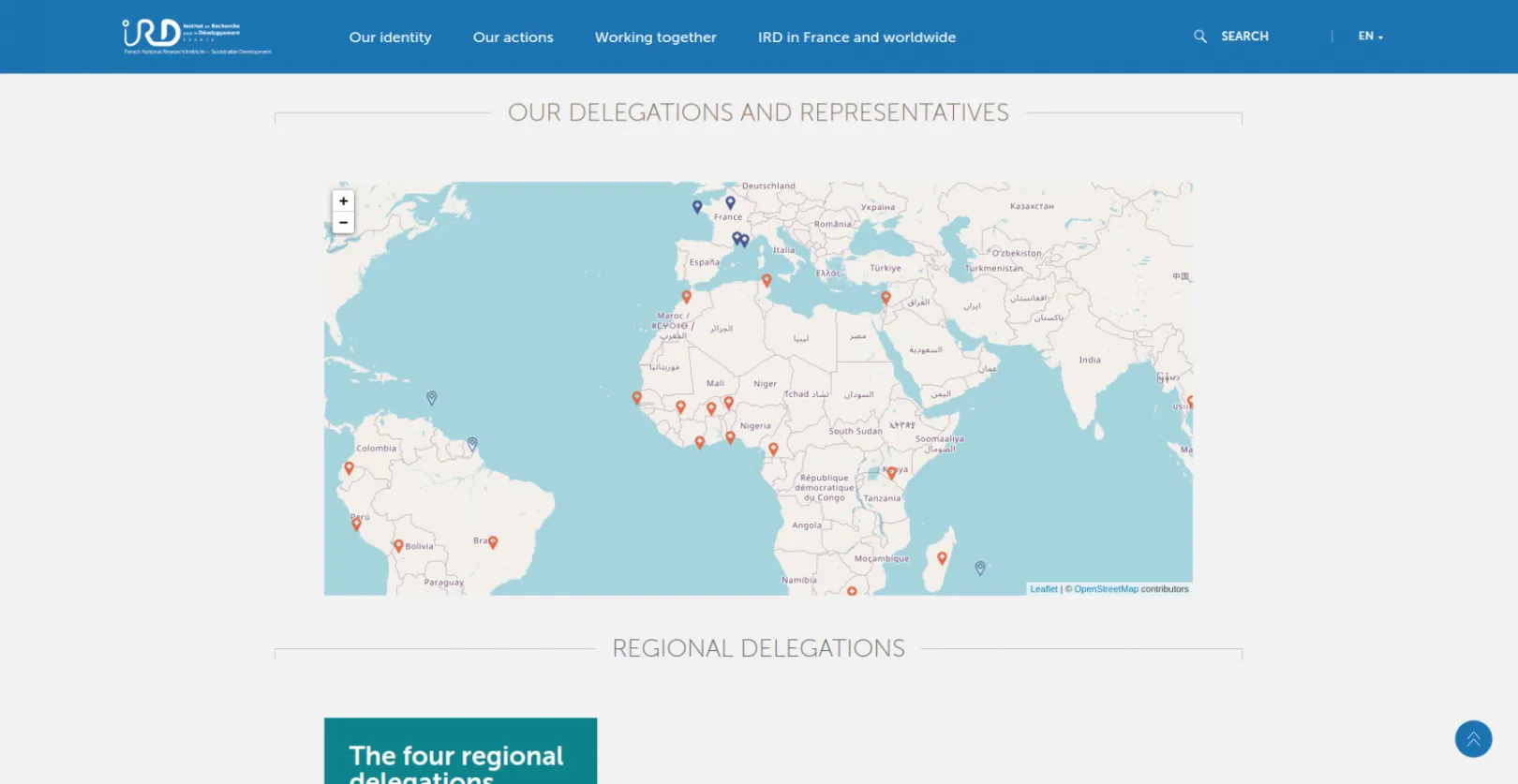Select the orange marker in Morocco
This screenshot has height=784, width=1518.
pos(686,296)
